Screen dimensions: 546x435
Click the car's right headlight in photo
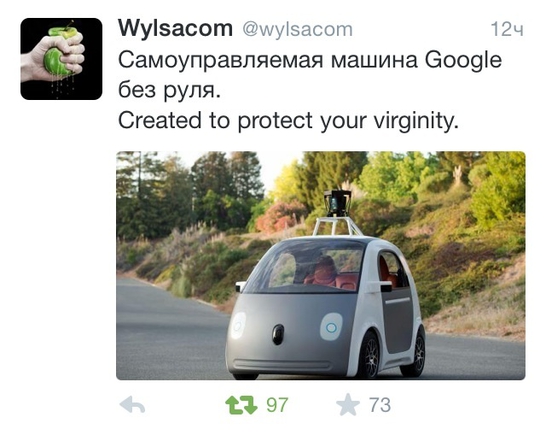coord(331,327)
